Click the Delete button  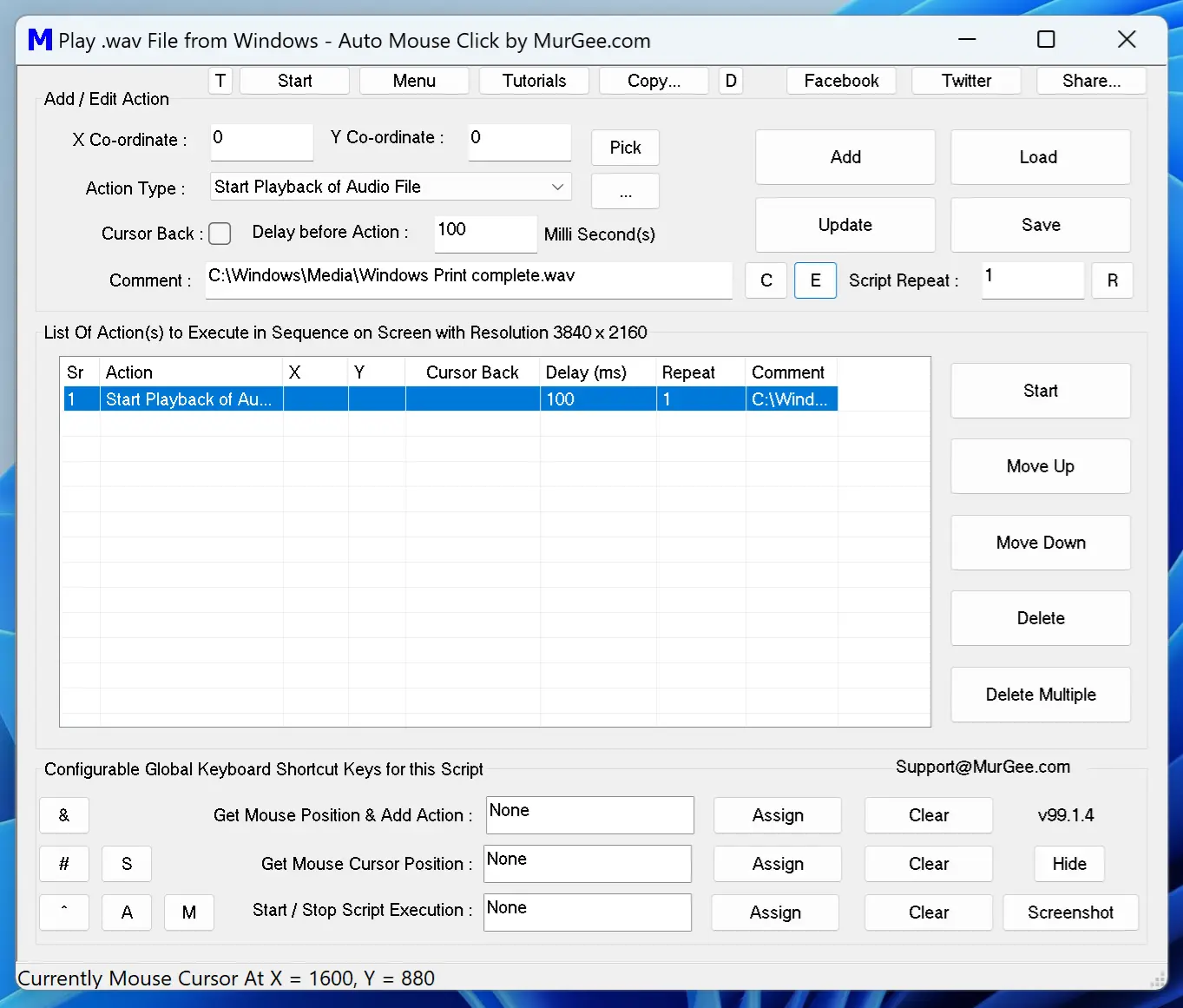click(1040, 618)
